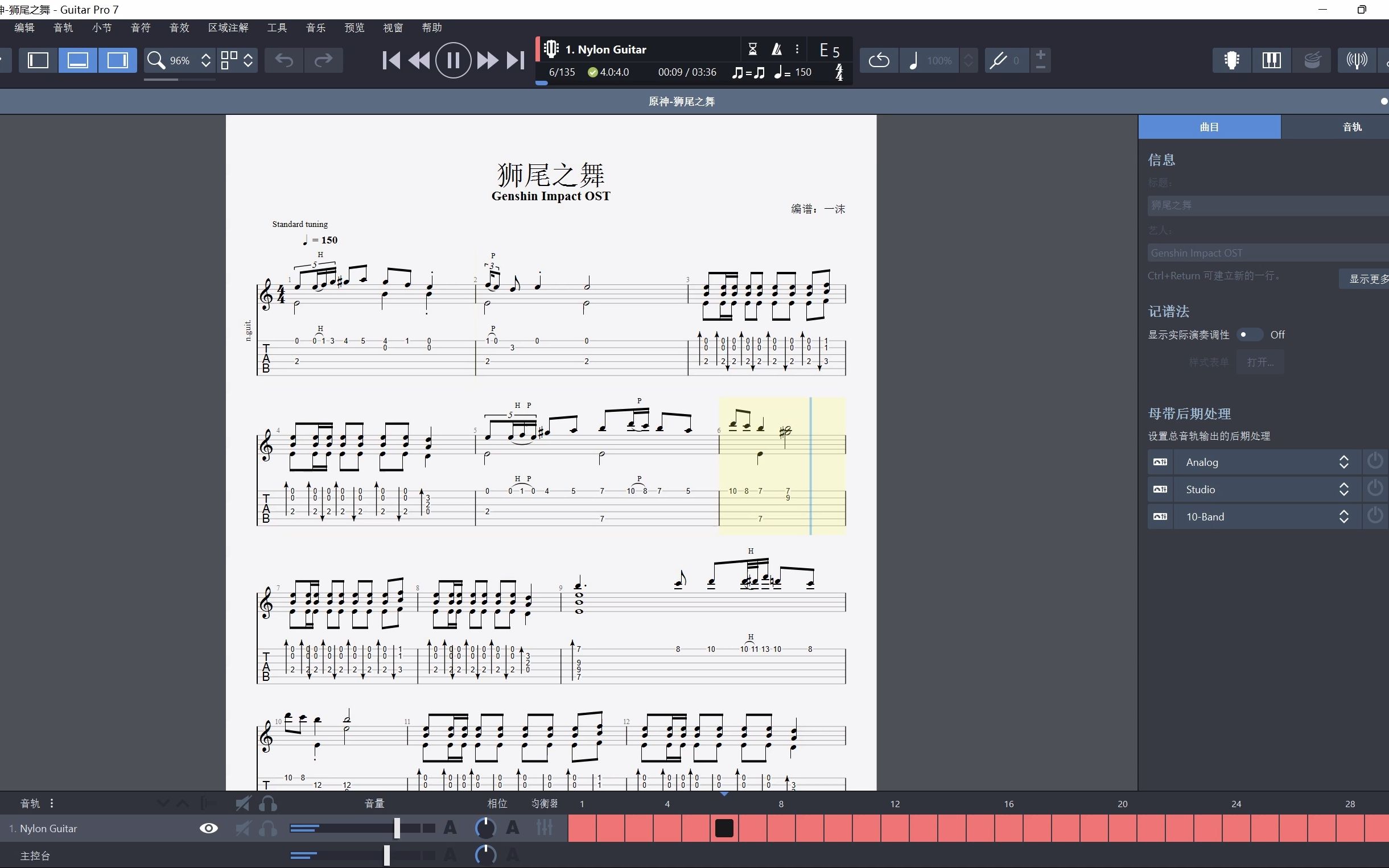Toggle 显示实际演奏调性 switch

click(x=1249, y=334)
